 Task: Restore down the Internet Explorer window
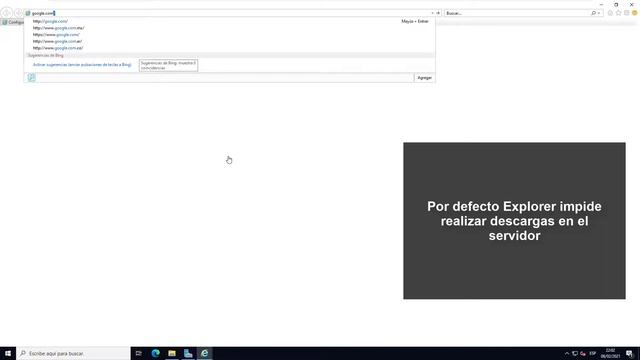616,4
